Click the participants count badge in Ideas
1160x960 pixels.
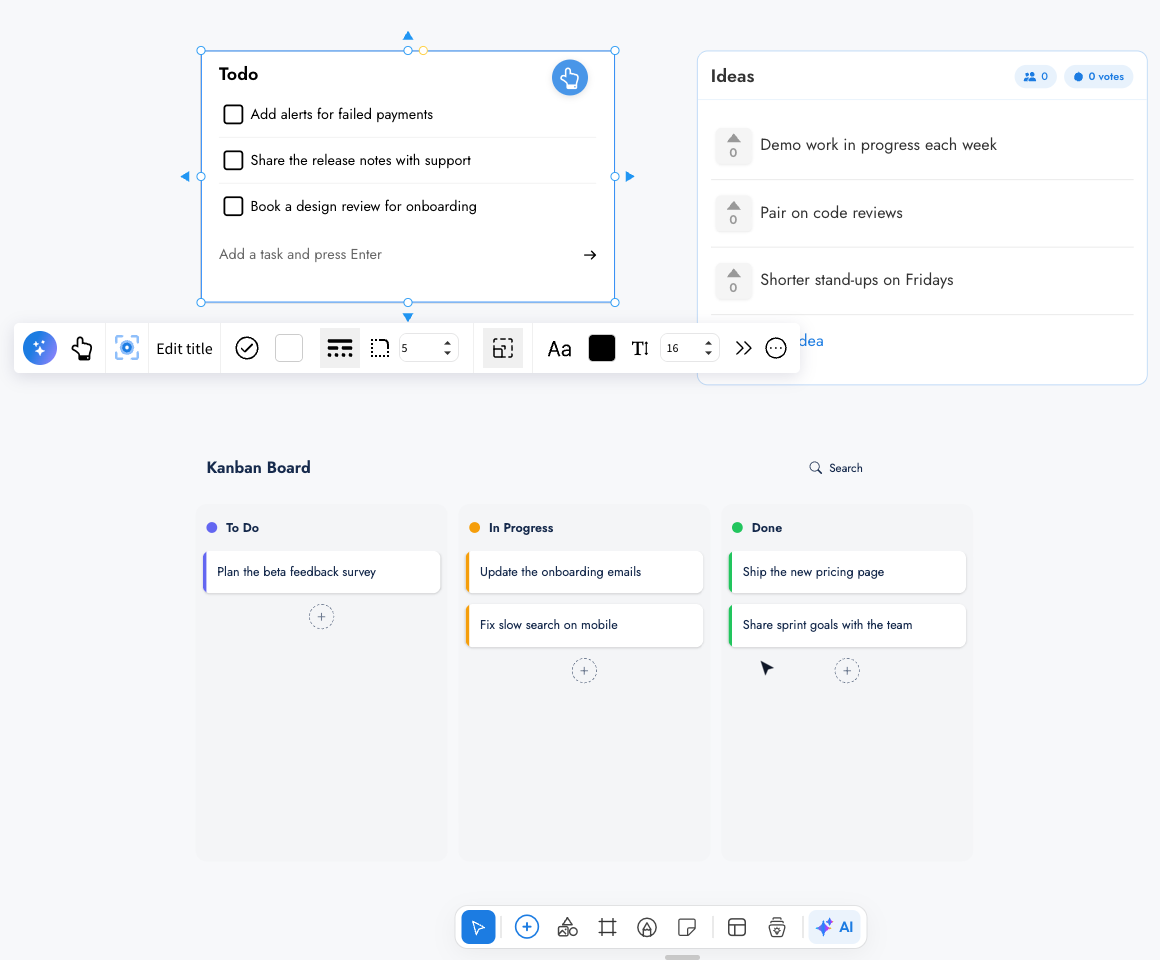pyautogui.click(x=1035, y=76)
